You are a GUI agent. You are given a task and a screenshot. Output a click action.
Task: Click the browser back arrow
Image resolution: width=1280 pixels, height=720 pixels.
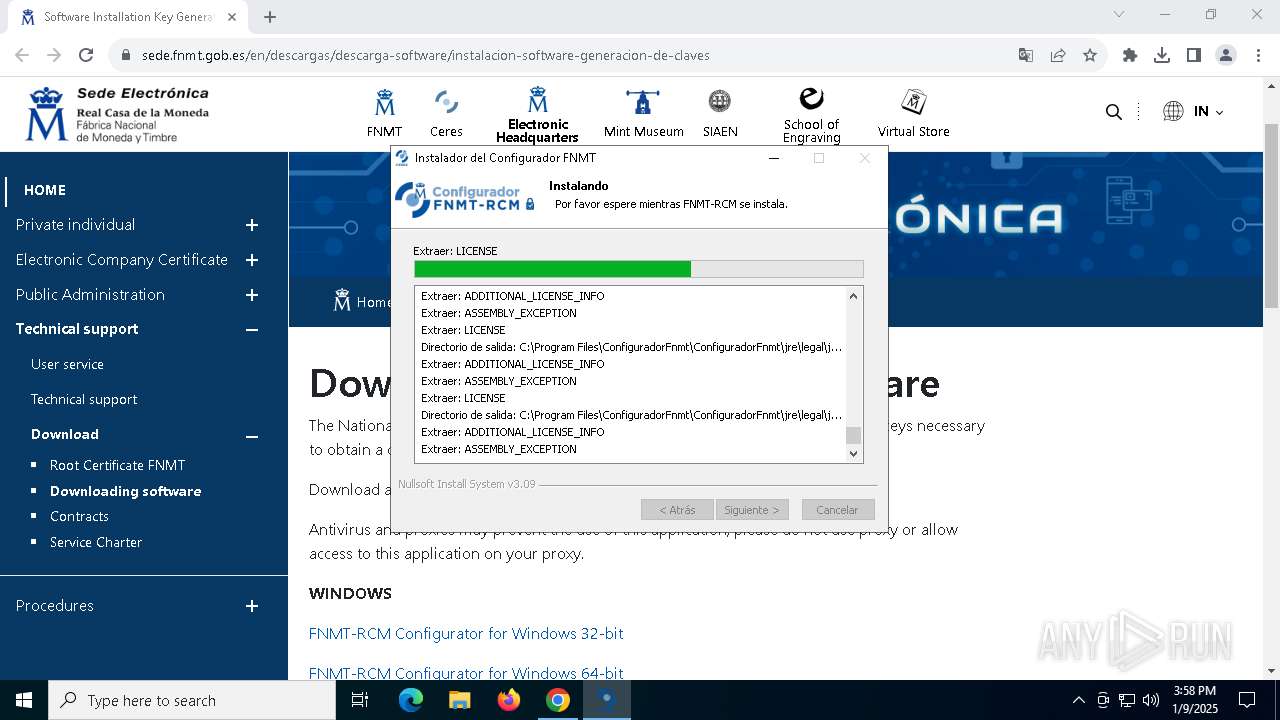click(x=22, y=55)
